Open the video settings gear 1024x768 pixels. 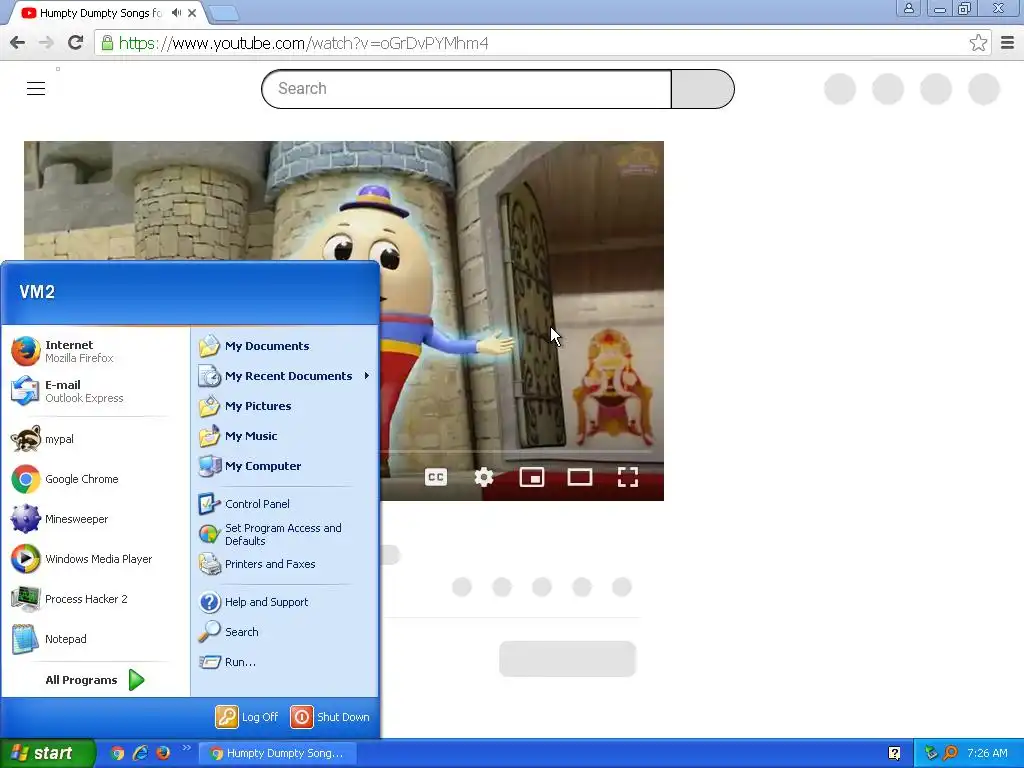pyautogui.click(x=484, y=477)
